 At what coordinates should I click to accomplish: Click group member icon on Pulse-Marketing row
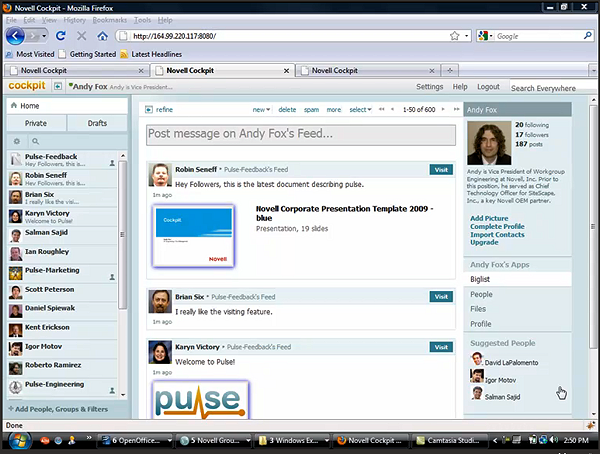tap(112, 276)
